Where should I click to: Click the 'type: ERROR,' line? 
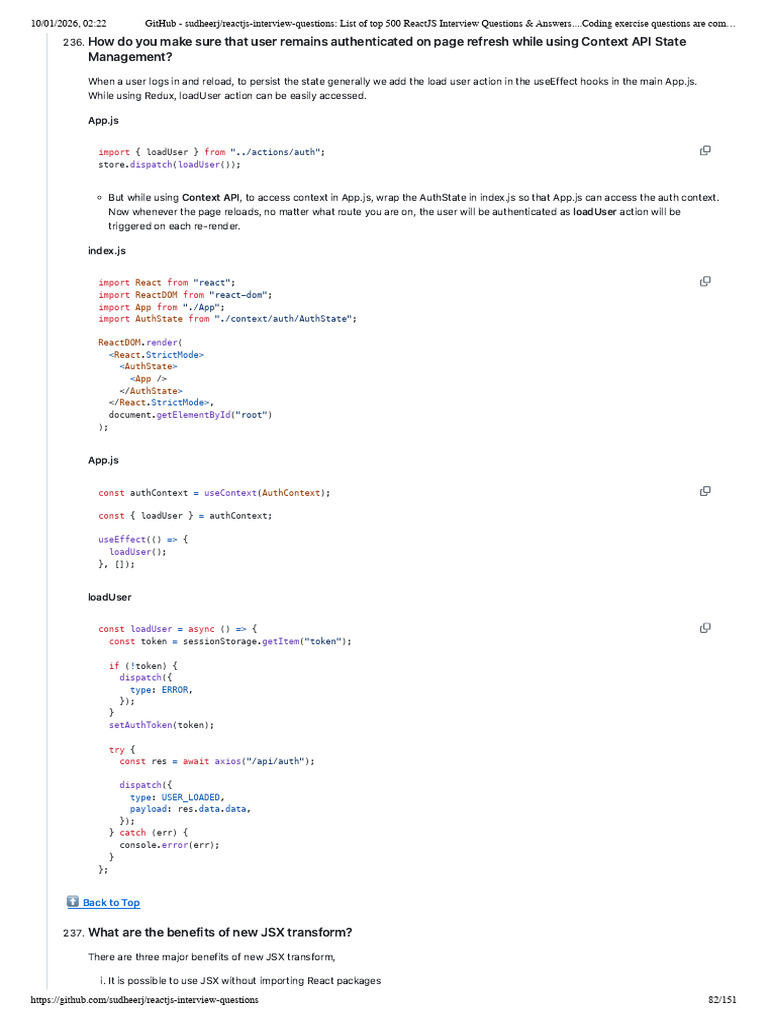click(x=161, y=690)
